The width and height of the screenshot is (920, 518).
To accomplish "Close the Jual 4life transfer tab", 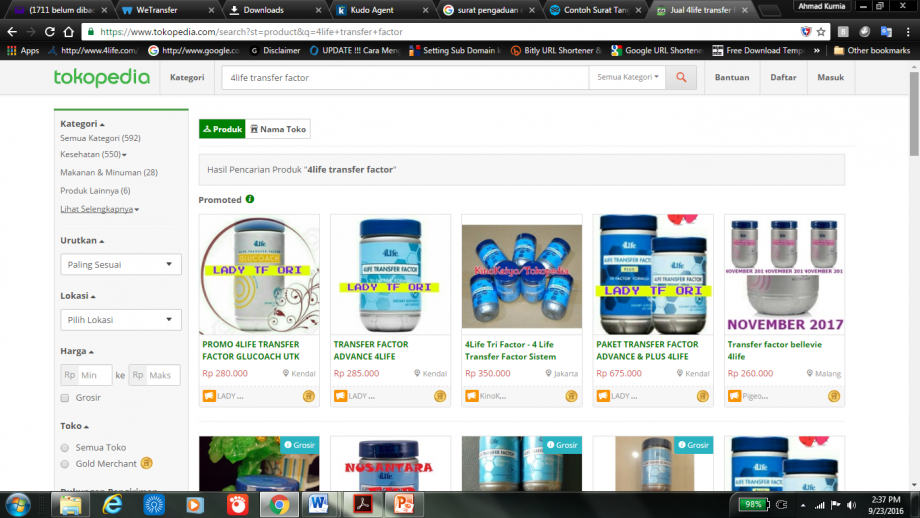I will click(x=745, y=10).
